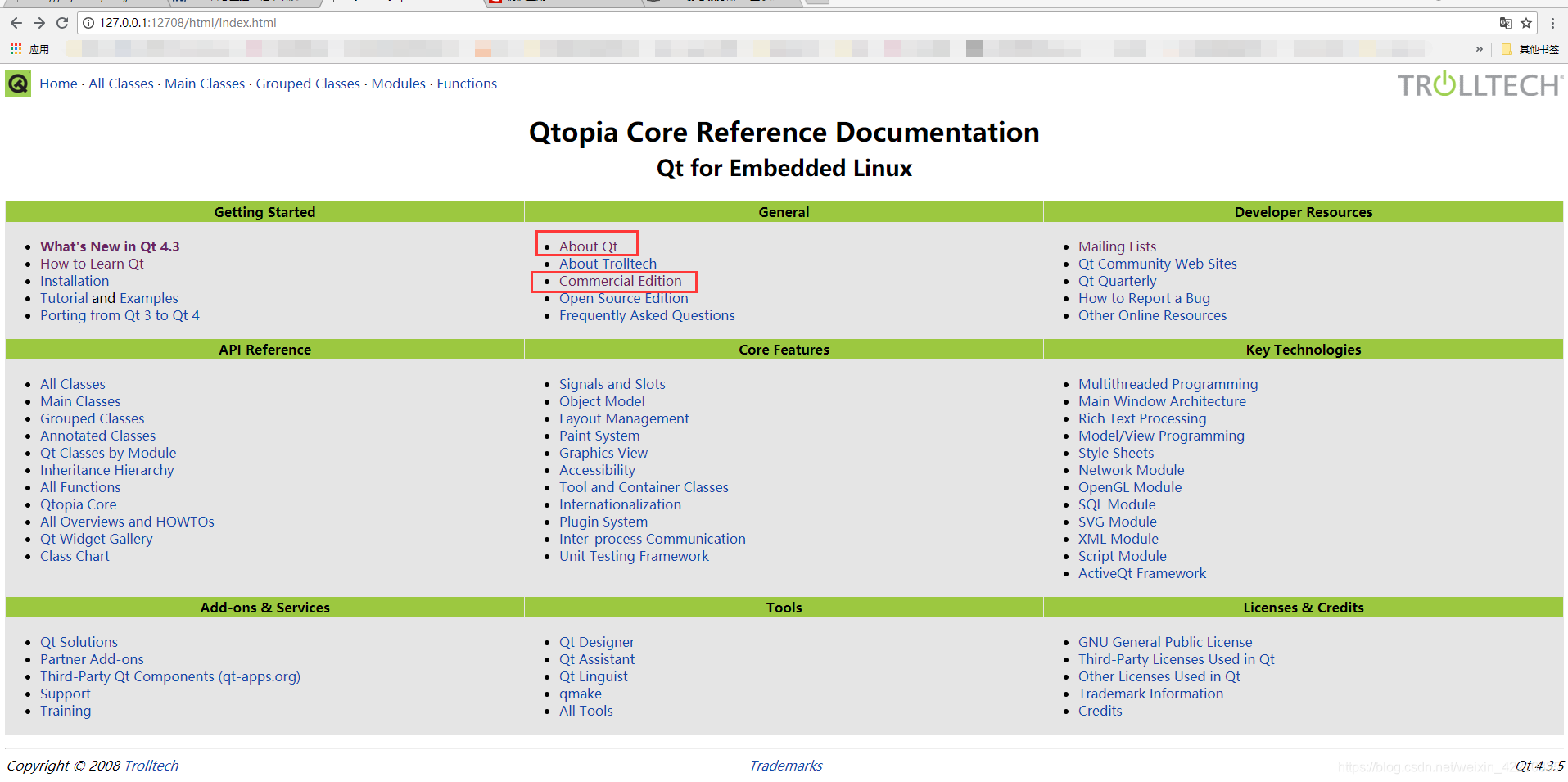Open All Classes in top navigation
Image resolution: width=1568 pixels, height=782 pixels.
coord(121,84)
